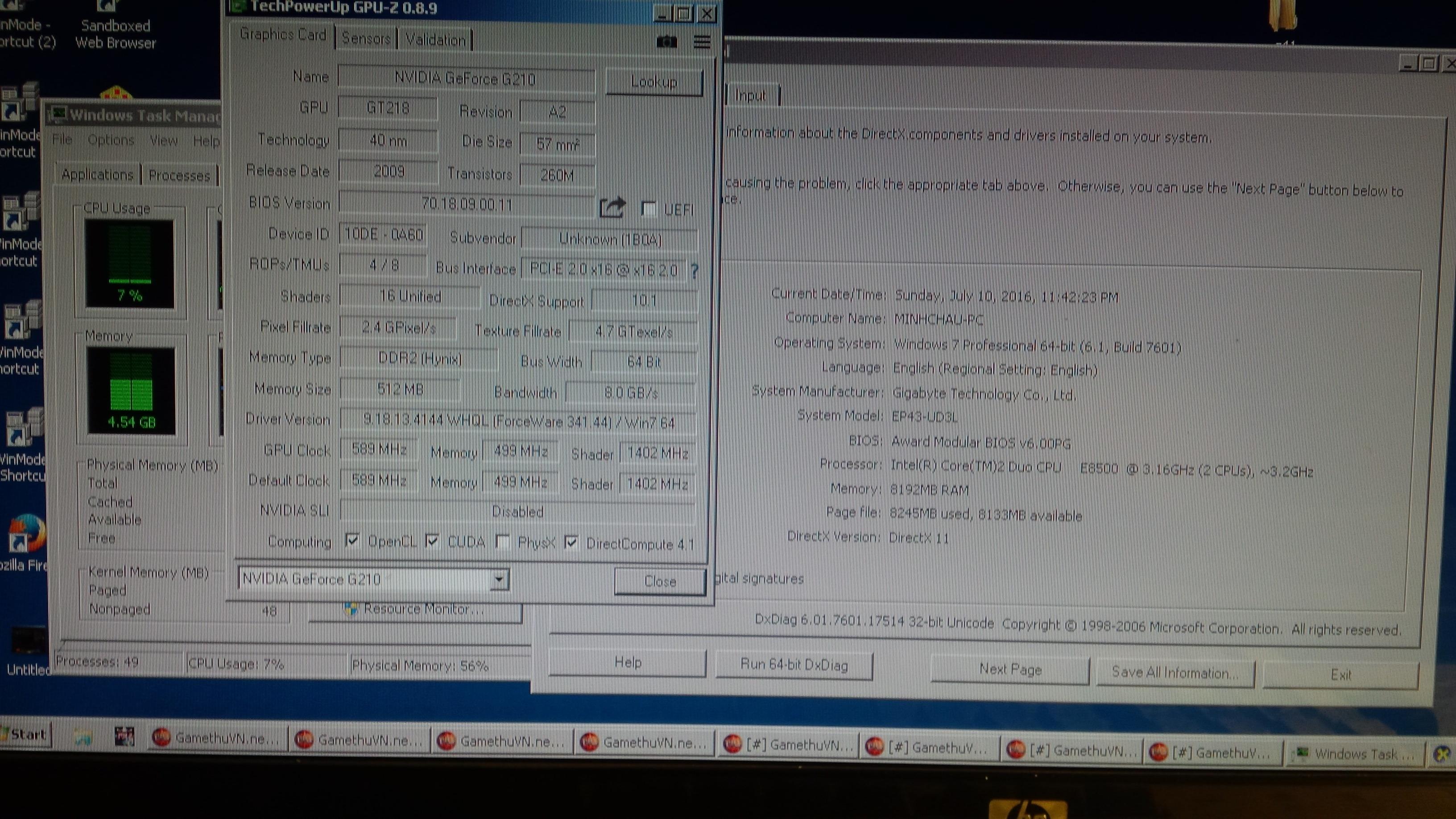Click the Release Date value 2009

pos(389,171)
